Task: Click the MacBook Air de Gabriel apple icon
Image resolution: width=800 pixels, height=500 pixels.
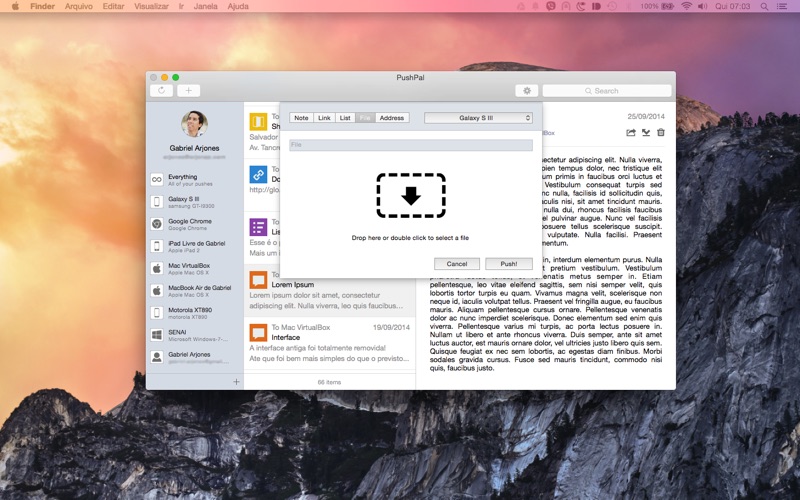Action: [x=157, y=291]
